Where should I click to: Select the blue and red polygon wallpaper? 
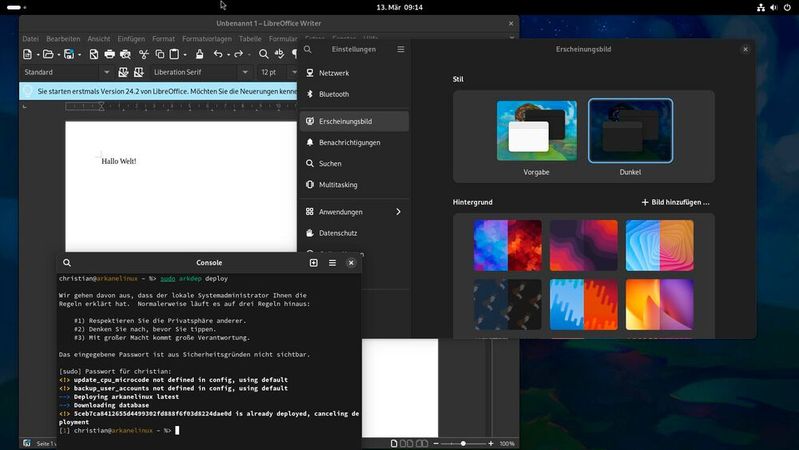tap(508, 245)
